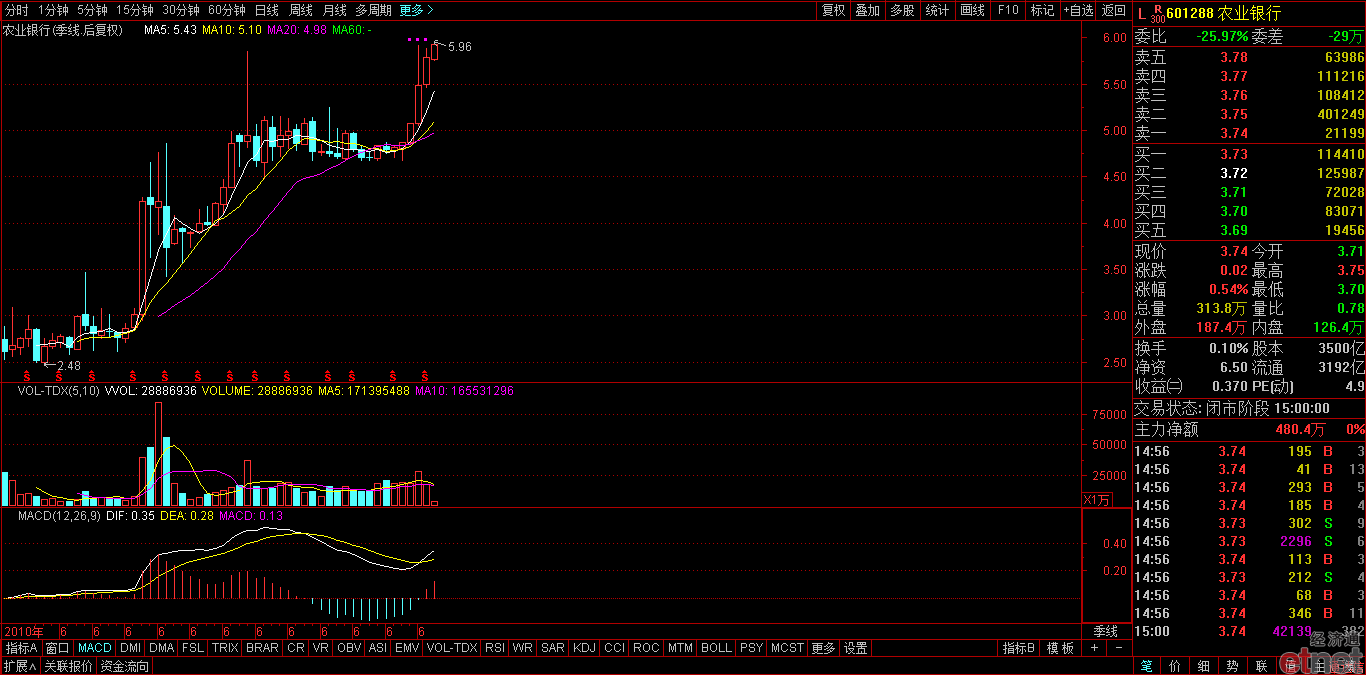Viewport: 1366px width, 675px height.
Task: Expand the 更多 timeframe list
Action: pyautogui.click(x=416, y=10)
